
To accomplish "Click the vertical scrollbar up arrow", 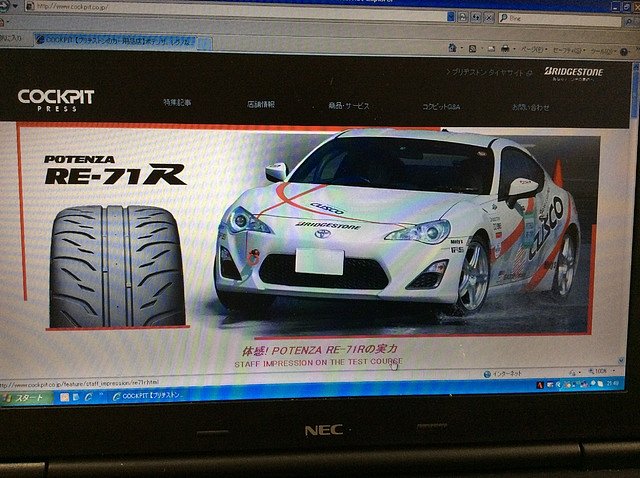I will click(636, 67).
